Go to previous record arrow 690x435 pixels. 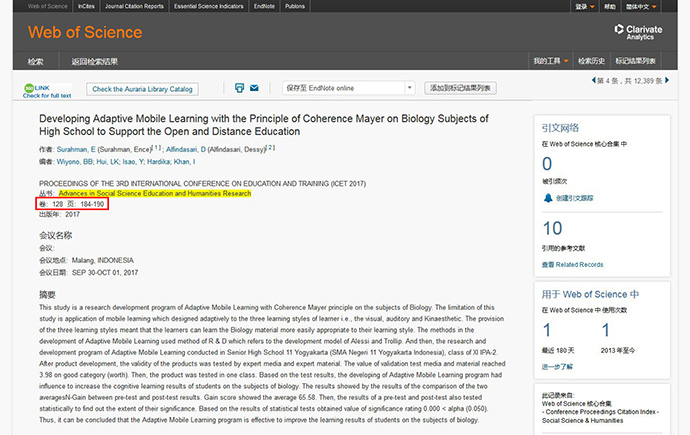click(594, 80)
